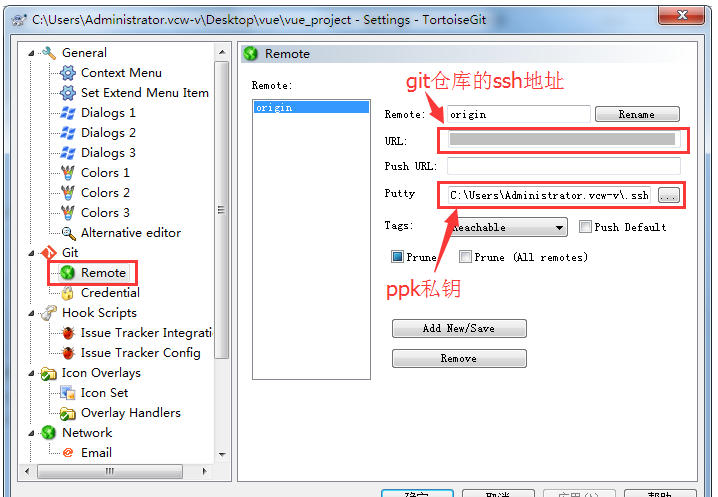
Task: Toggle the Prune checkbox
Action: (397, 257)
